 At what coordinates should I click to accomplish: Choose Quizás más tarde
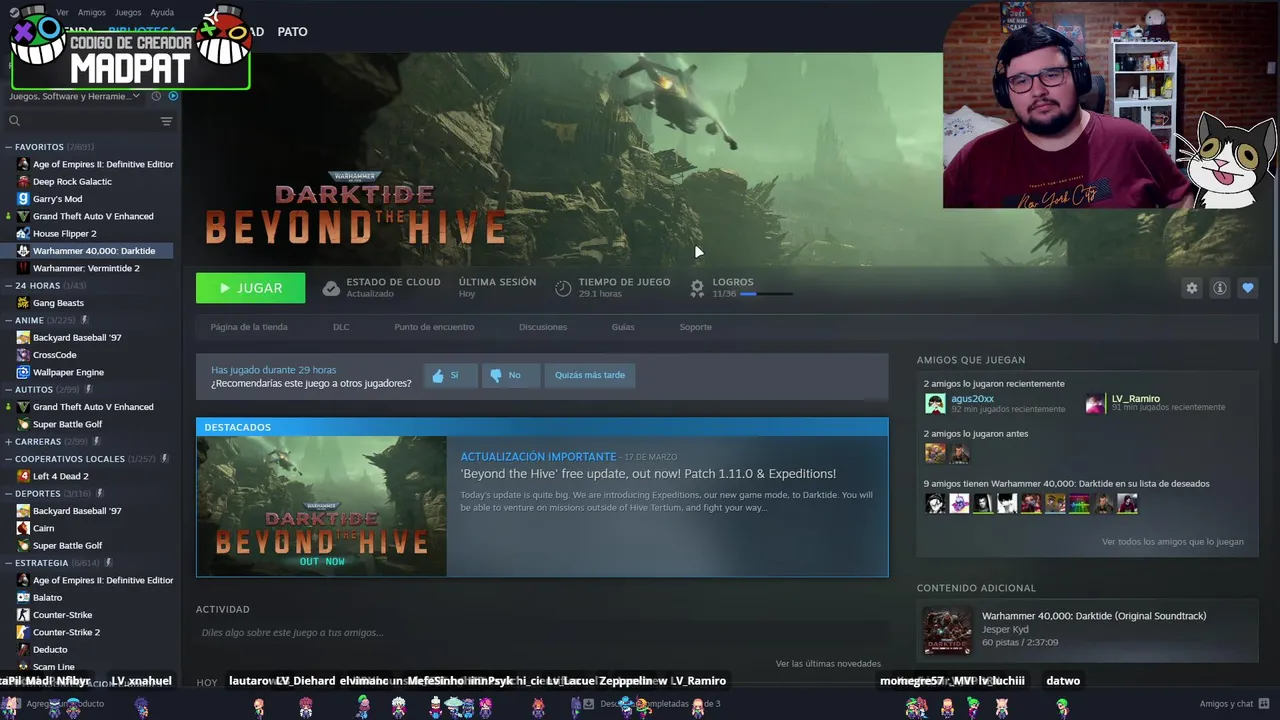[590, 375]
